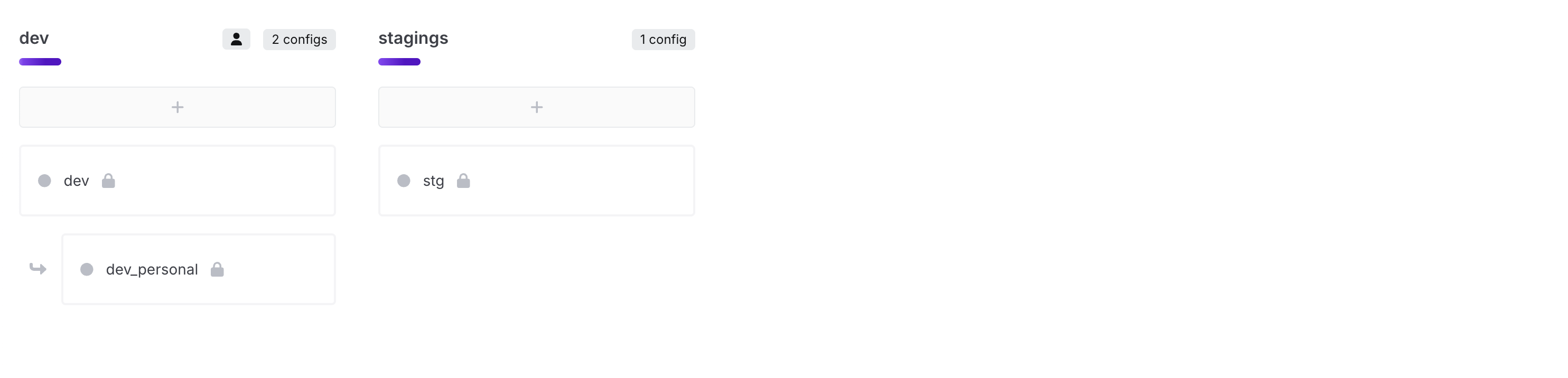The height and width of the screenshot is (378, 1568).
Task: Click the branch arrow icon beside dev_personal
Action: pos(38,268)
